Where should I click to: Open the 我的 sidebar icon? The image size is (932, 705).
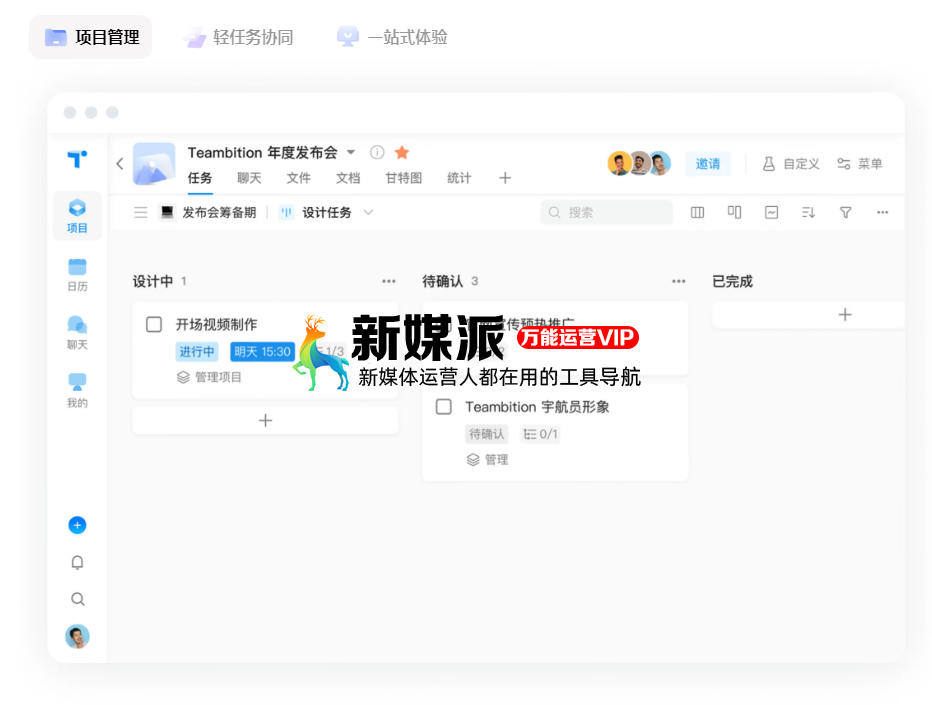coord(77,391)
